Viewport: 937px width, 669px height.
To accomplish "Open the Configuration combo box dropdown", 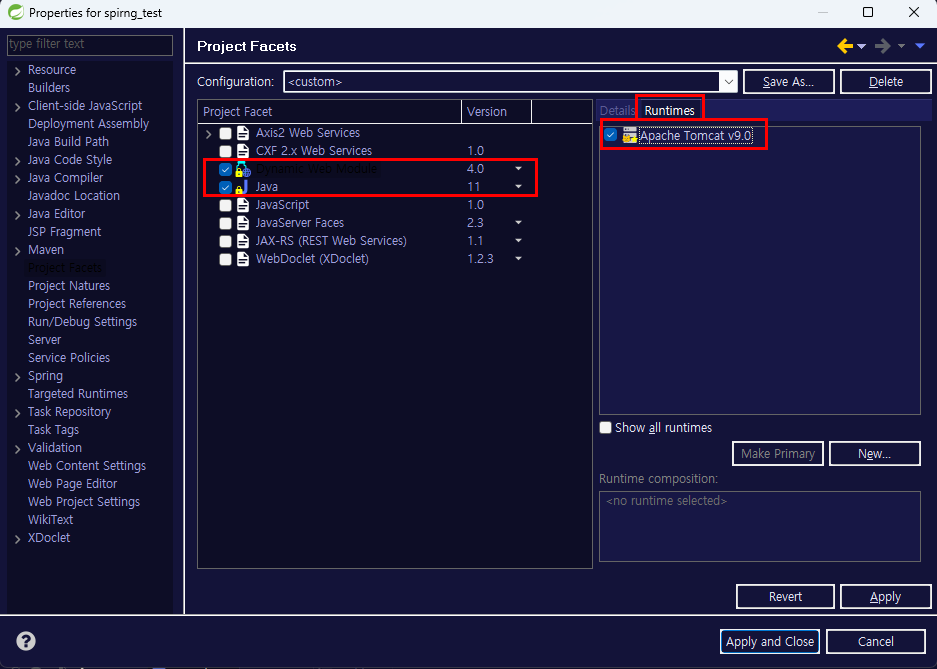I will [728, 82].
